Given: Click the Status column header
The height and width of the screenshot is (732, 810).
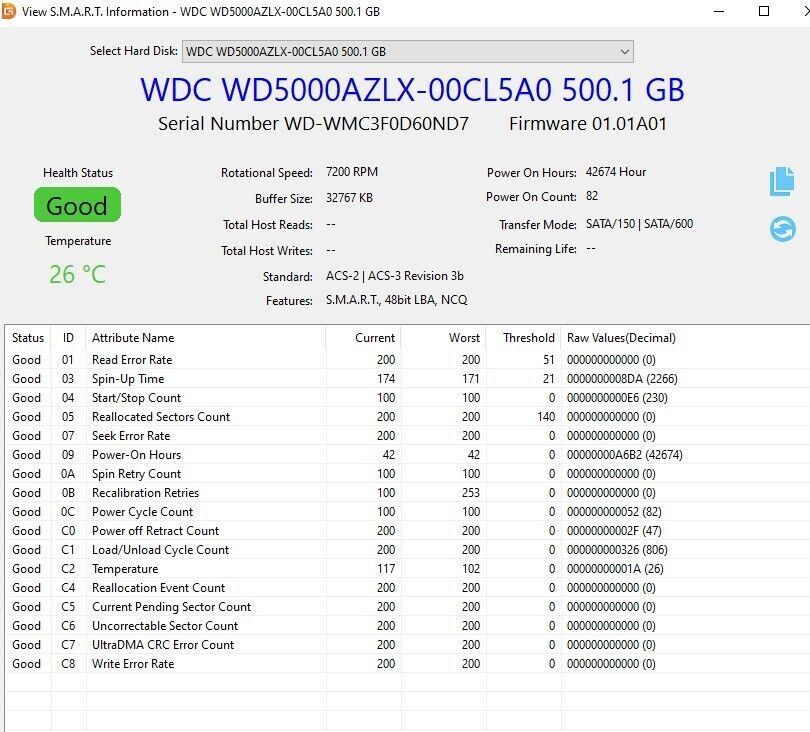Looking at the screenshot, I should click(x=28, y=338).
